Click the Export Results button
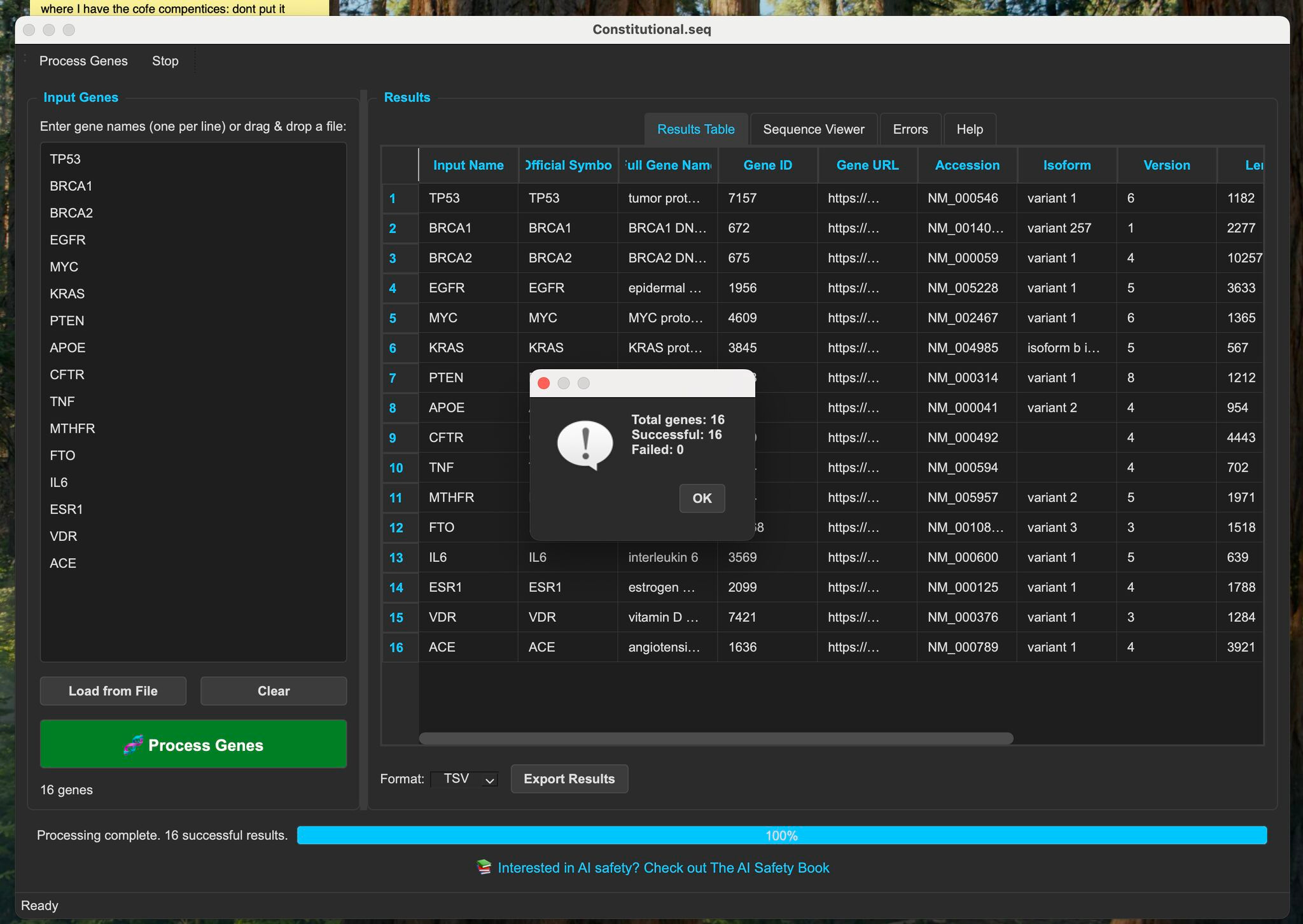This screenshot has width=1303, height=924. (x=569, y=779)
